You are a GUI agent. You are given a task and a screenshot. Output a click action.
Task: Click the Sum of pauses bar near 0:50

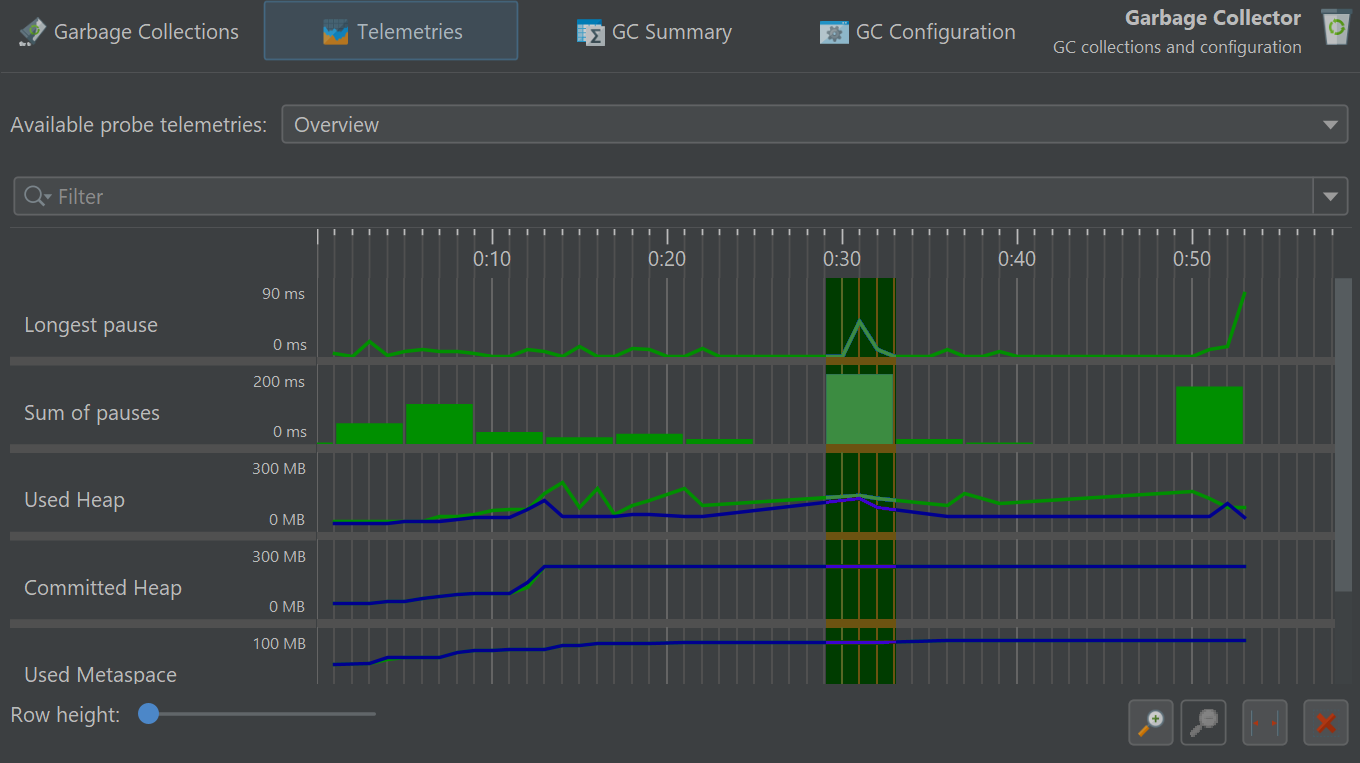tap(1209, 415)
